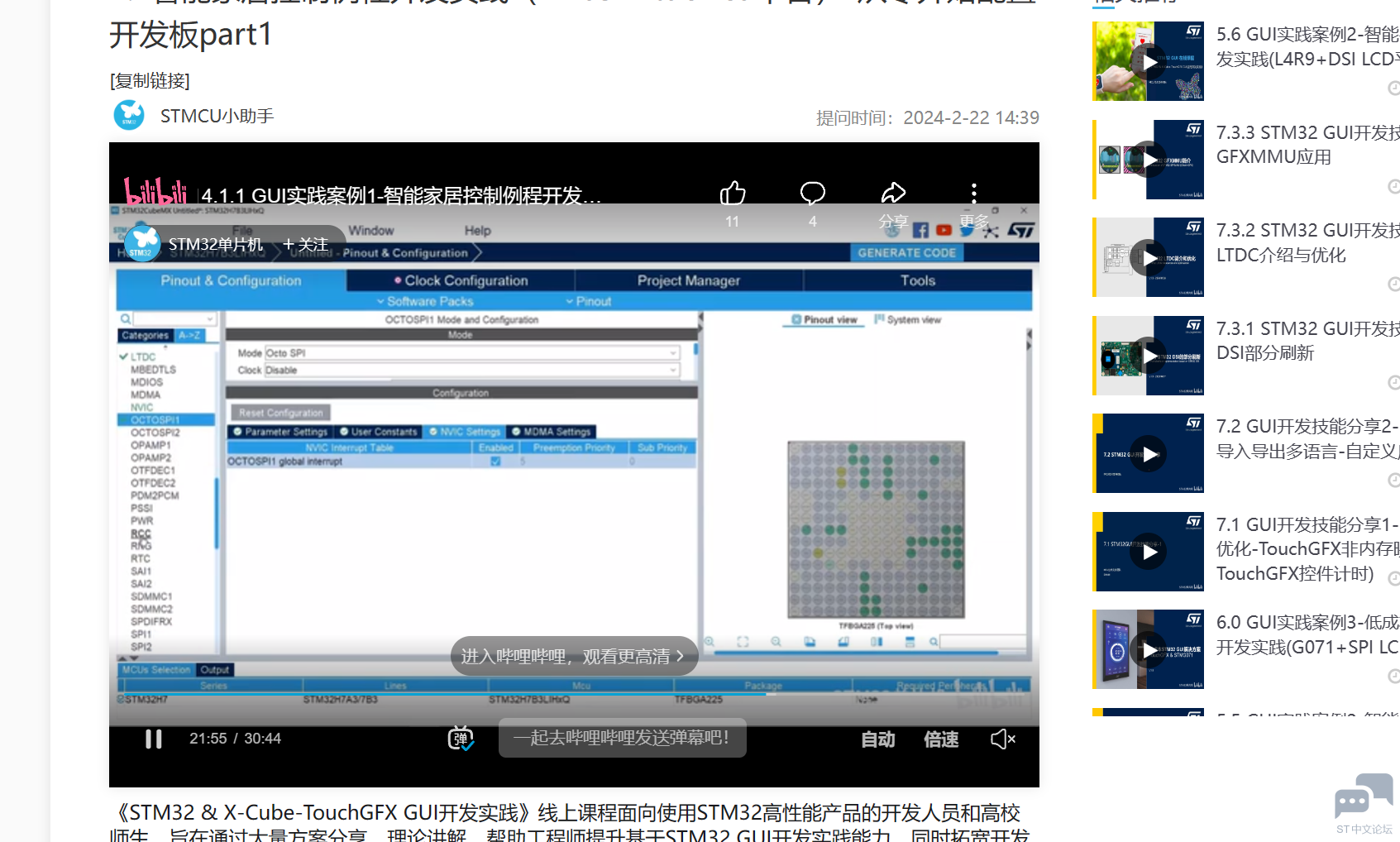Select OCTOSPI2 in the peripheral list
Viewport: 1400px width, 842px height.
coord(155,433)
